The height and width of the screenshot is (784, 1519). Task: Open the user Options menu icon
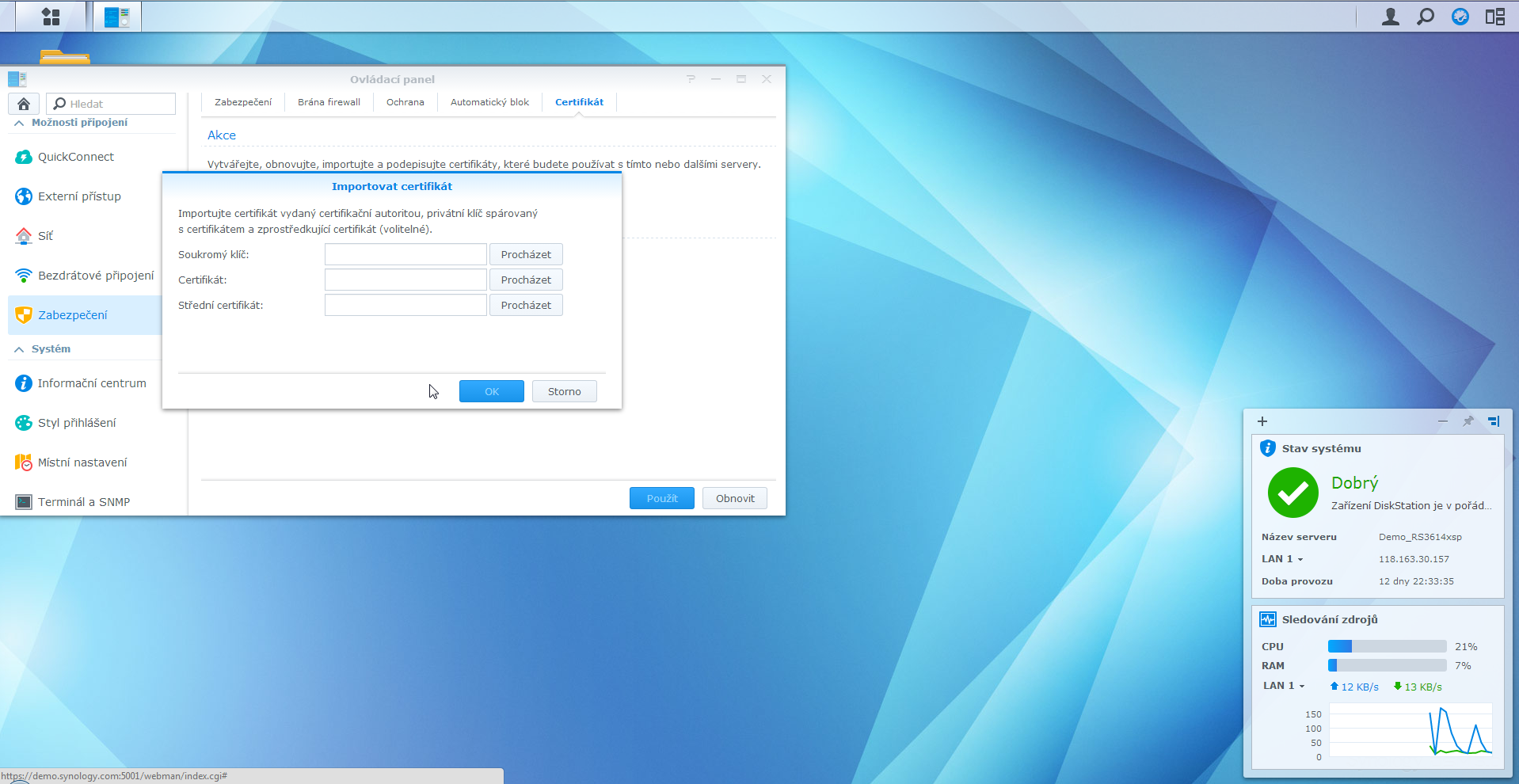[1390, 17]
